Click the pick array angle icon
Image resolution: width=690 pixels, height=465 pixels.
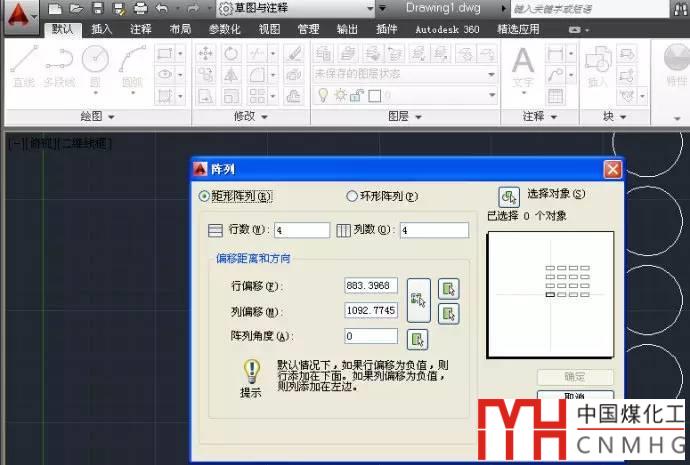tap(418, 338)
